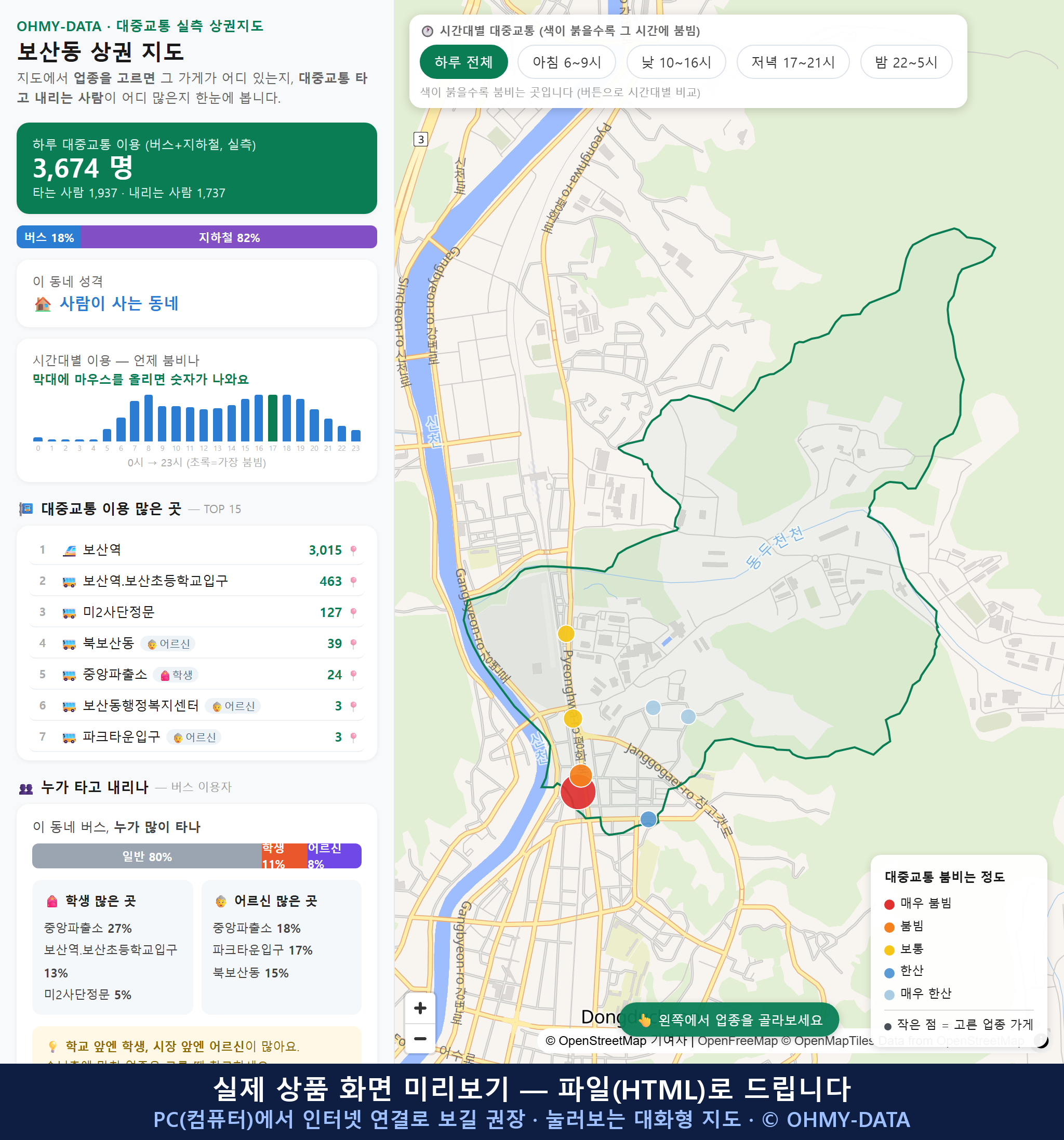Click the 보통 yellow legend entry
Image resolution: width=1064 pixels, height=1140 pixels.
click(904, 949)
